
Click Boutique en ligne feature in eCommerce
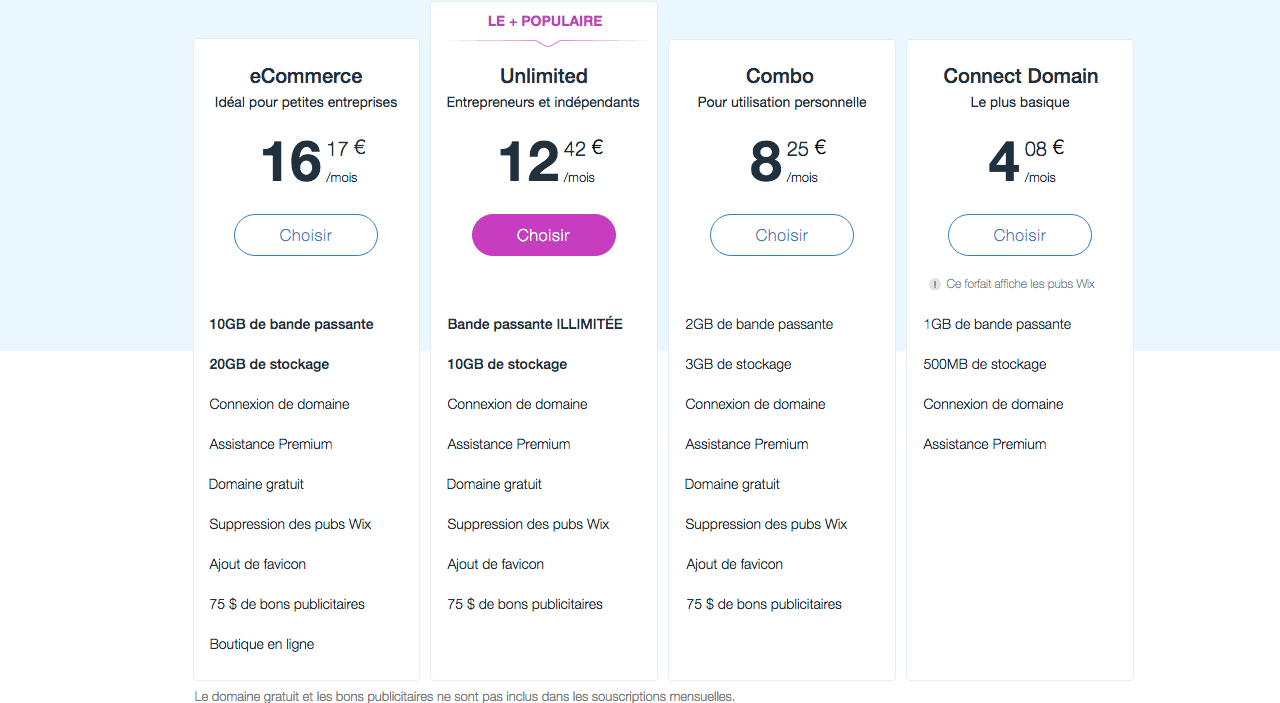[x=262, y=644]
